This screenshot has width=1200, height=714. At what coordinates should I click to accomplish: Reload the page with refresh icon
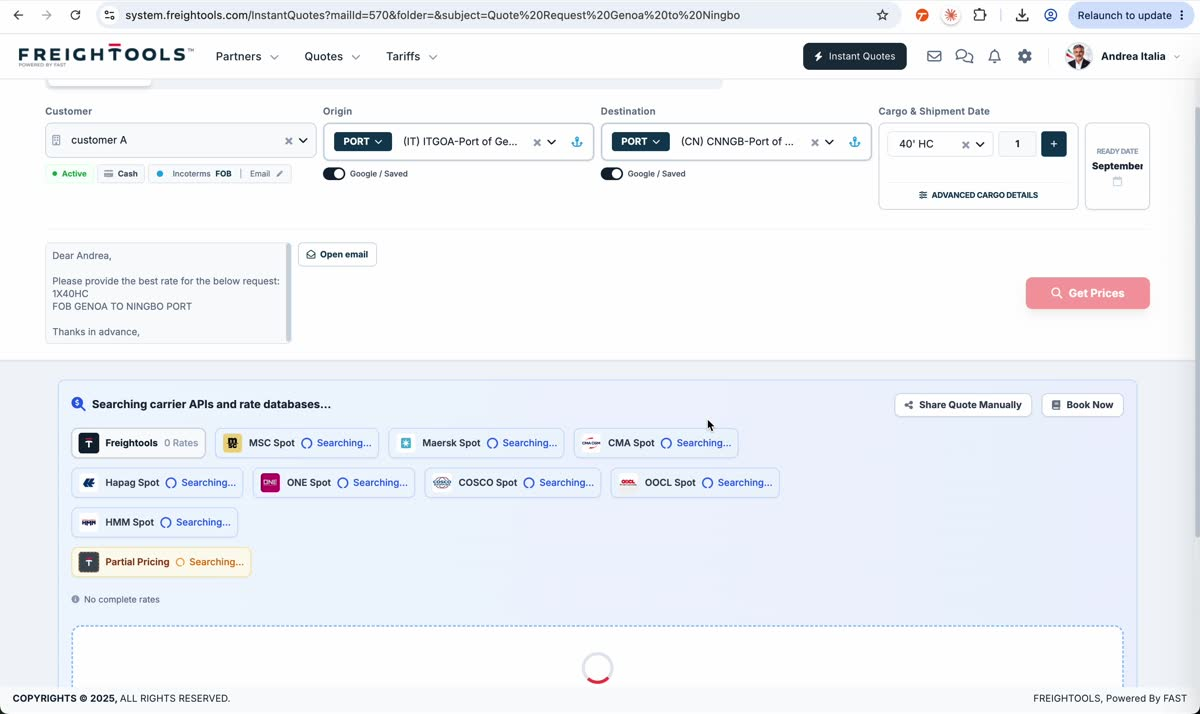[x=75, y=15]
